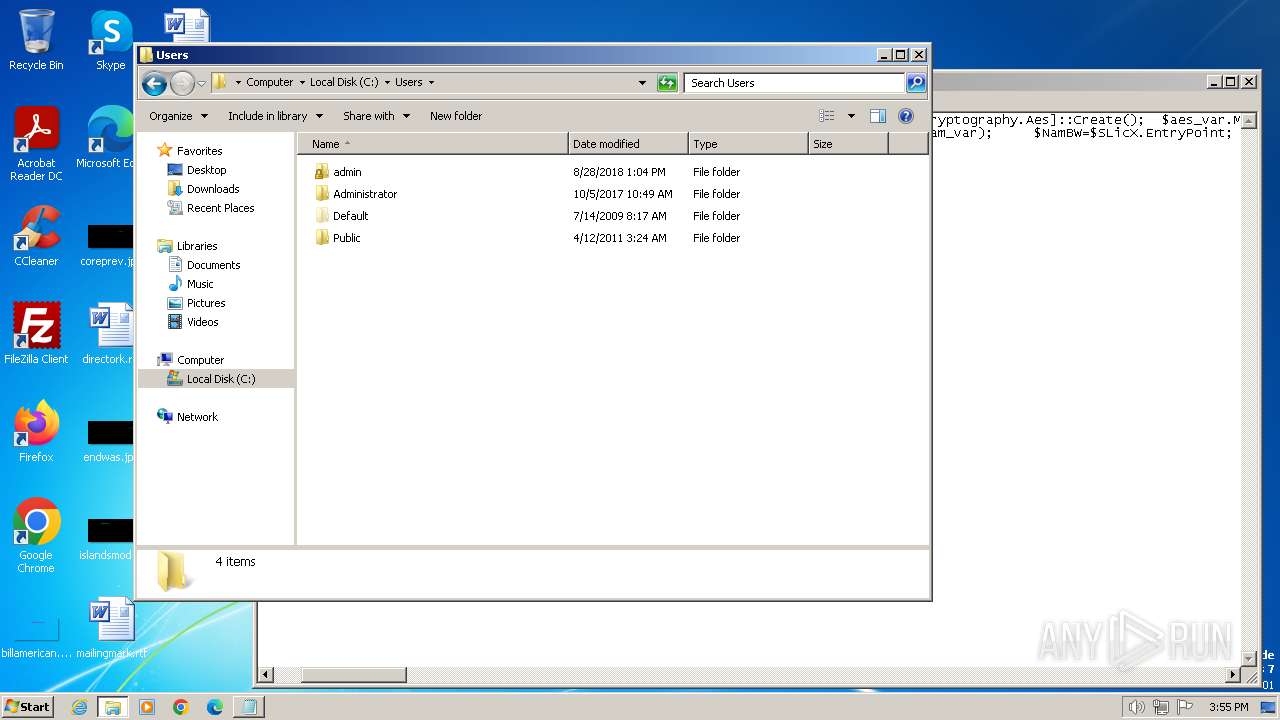The image size is (1280, 720).
Task: Click the Start button
Action: [x=27, y=706]
